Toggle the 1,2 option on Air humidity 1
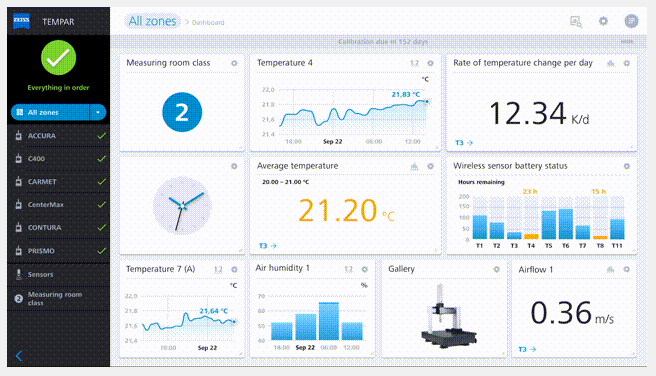This screenshot has height=376, width=656. click(348, 269)
